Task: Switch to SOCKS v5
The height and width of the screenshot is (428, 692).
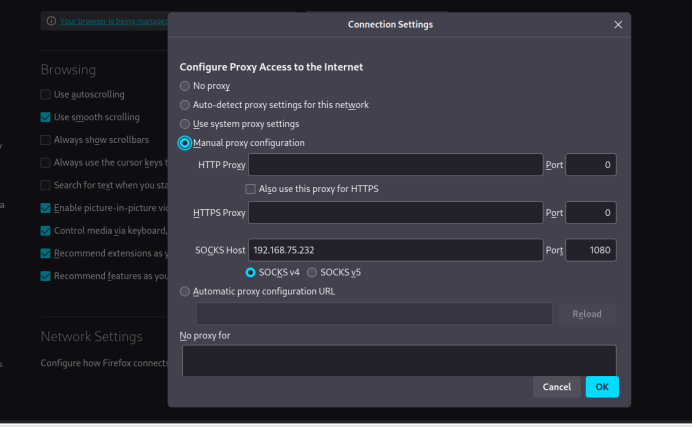Action: pyautogui.click(x=312, y=272)
